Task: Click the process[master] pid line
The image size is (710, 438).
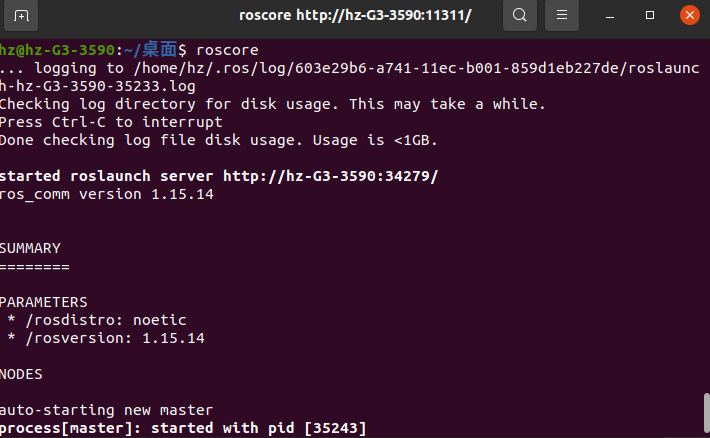Action: coord(183,429)
